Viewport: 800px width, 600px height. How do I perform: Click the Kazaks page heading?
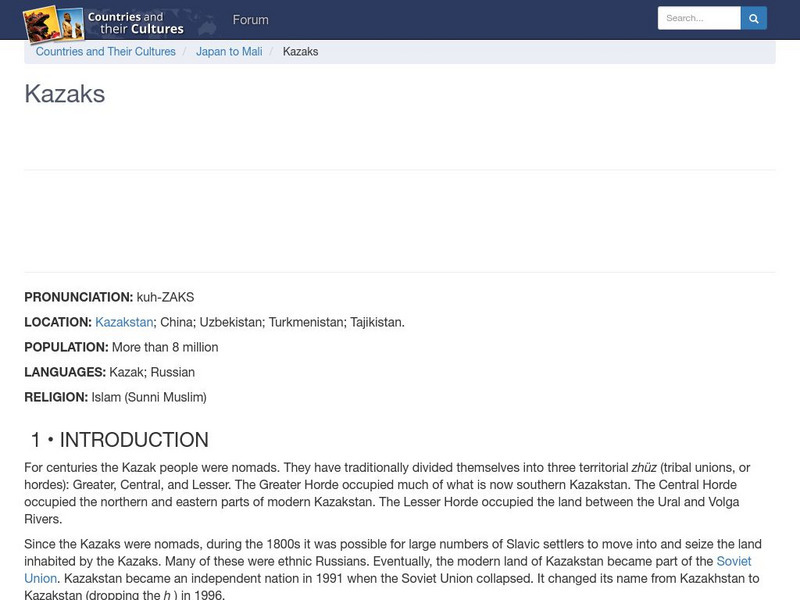(x=65, y=94)
